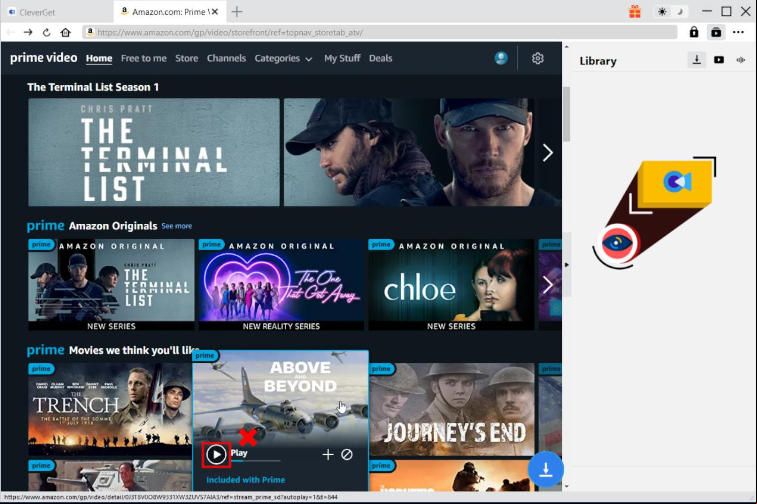
Task: Close the Amazon.com Prime Video tab
Action: (215, 12)
